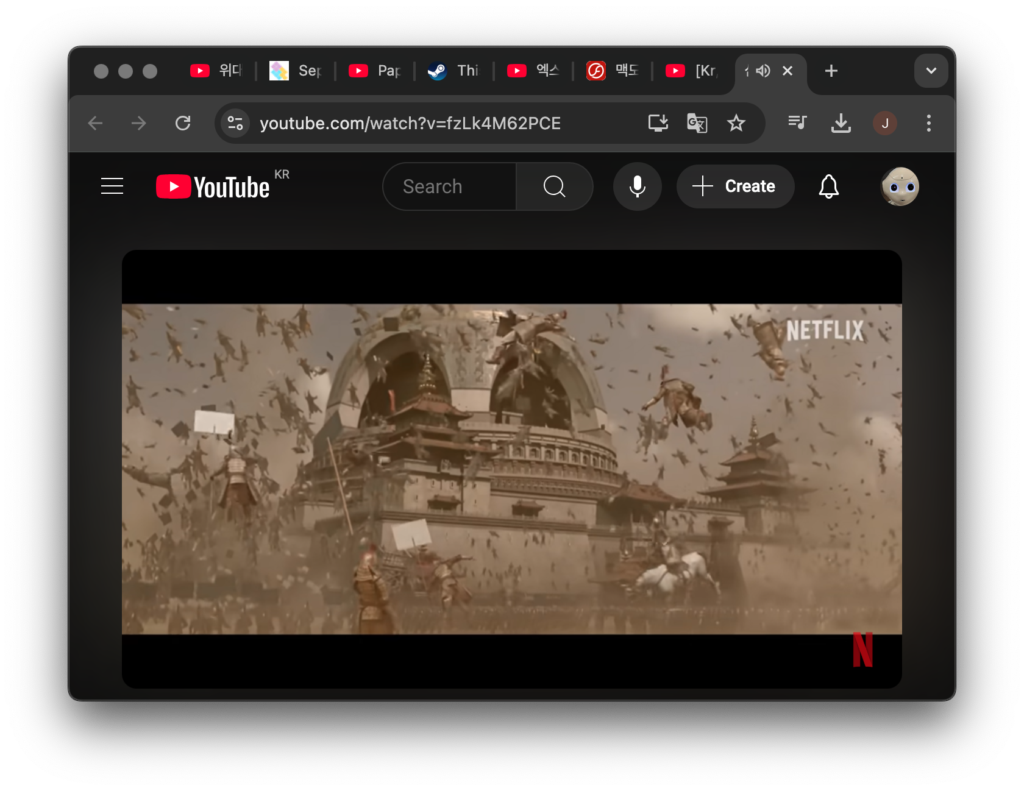The image size is (1024, 791).
Task: Start voice search with microphone icon
Action: (x=637, y=187)
